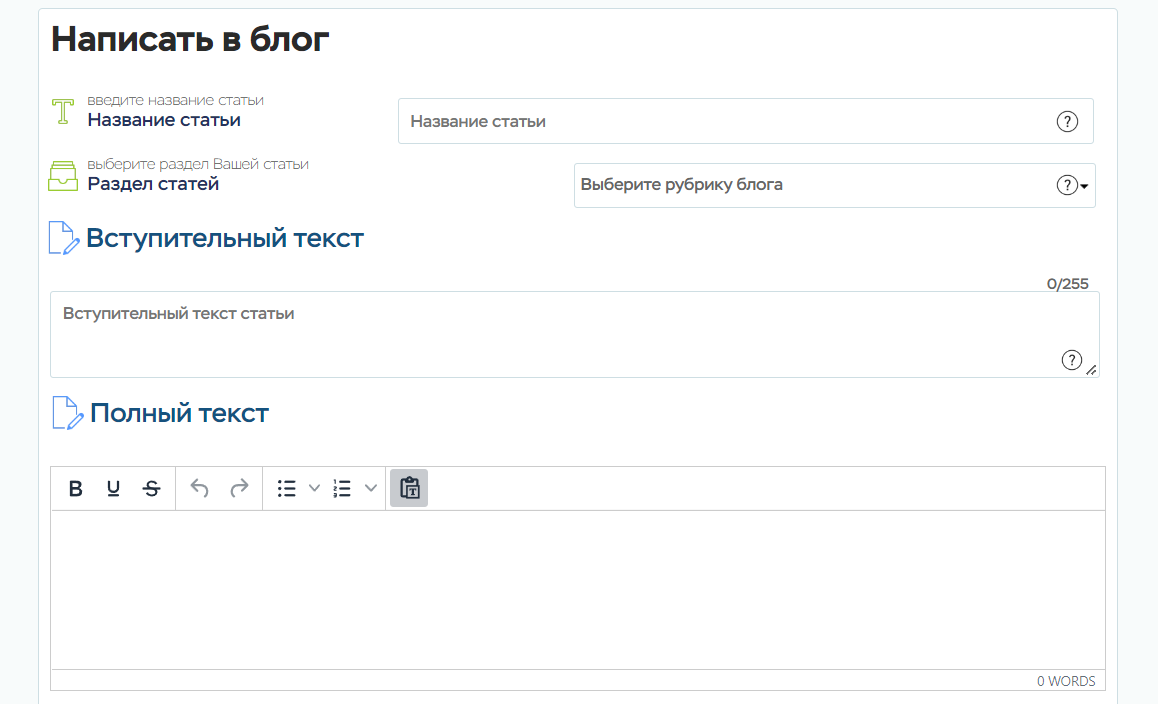Insert a numbered list
The height and width of the screenshot is (704, 1158).
(342, 489)
